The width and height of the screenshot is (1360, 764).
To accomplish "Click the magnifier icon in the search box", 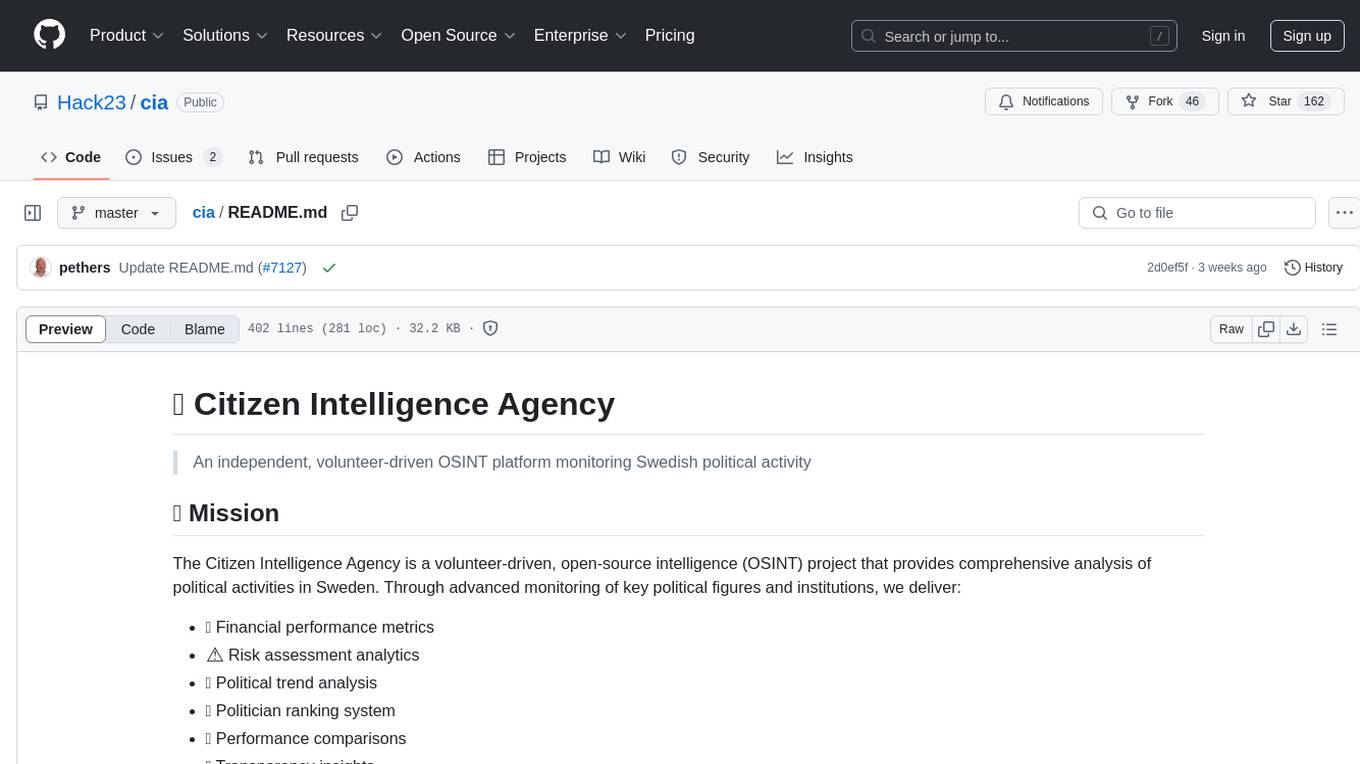I will coord(870,36).
